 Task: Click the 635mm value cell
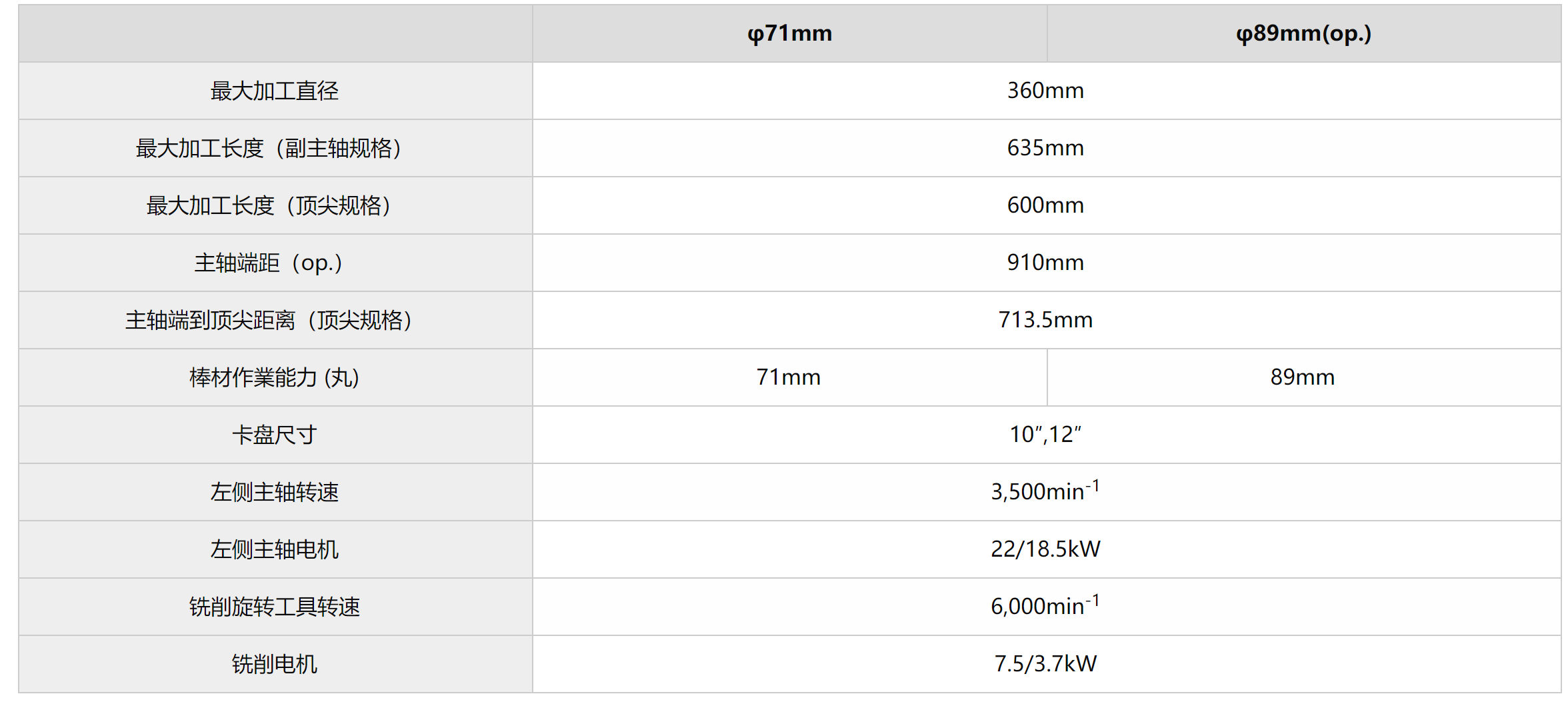tap(1045, 148)
